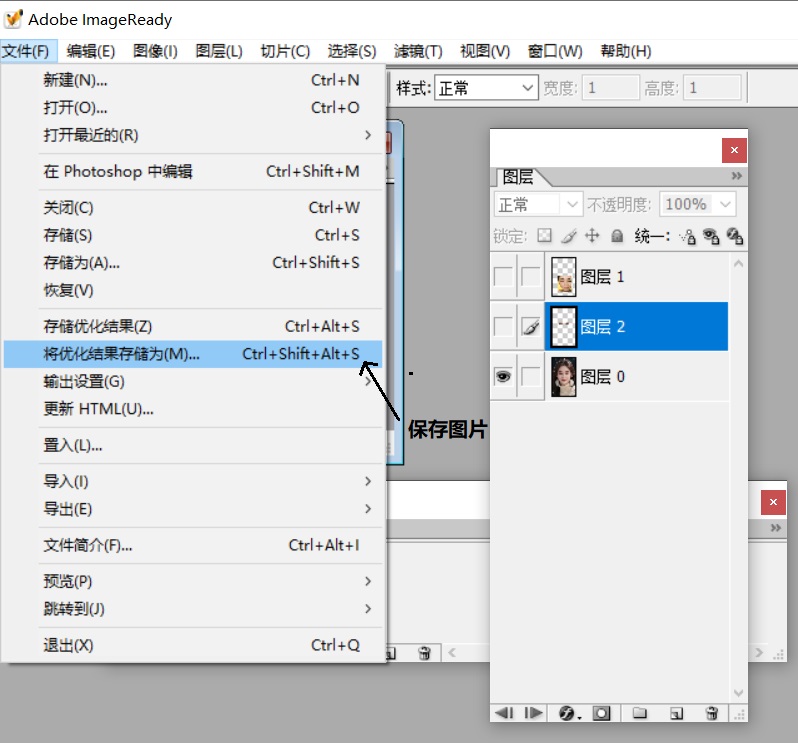Choose 将优化结果存储为(M)... from File menu

coord(192,353)
